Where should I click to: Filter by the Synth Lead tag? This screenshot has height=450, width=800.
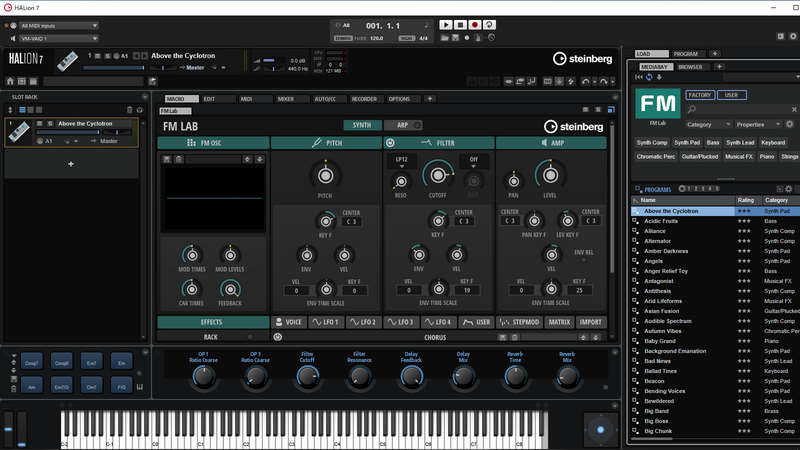[x=740, y=143]
